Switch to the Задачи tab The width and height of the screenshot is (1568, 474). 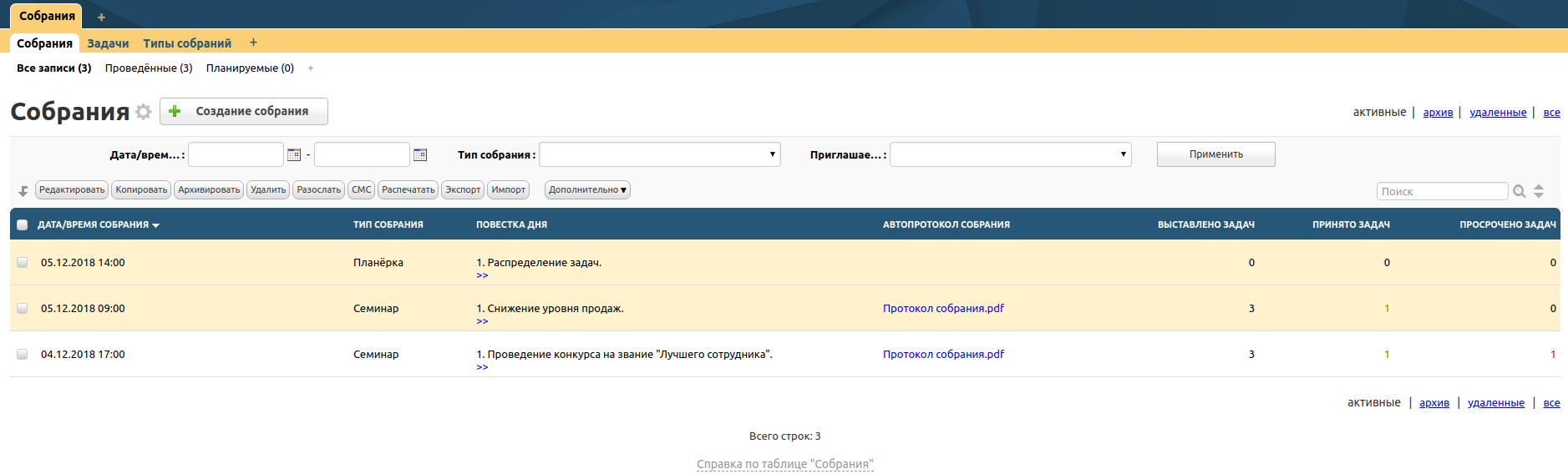pos(108,43)
